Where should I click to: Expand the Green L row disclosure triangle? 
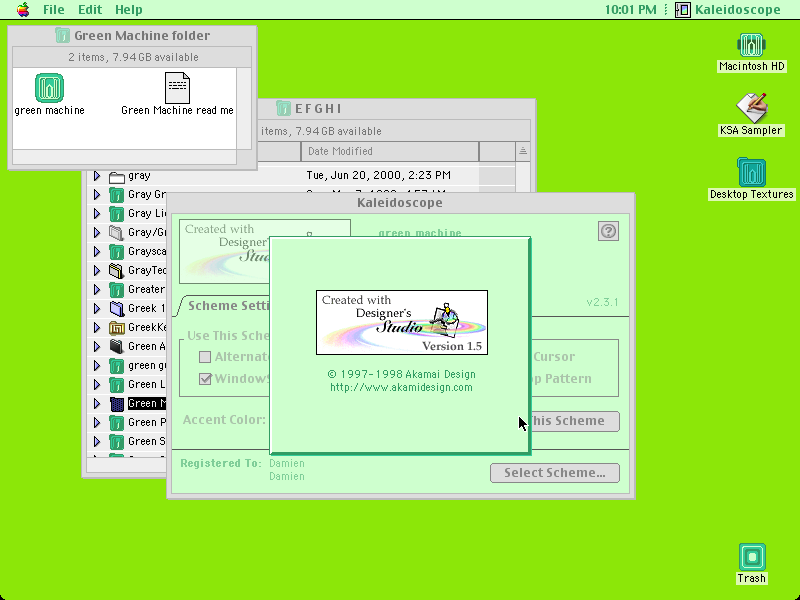pos(96,385)
